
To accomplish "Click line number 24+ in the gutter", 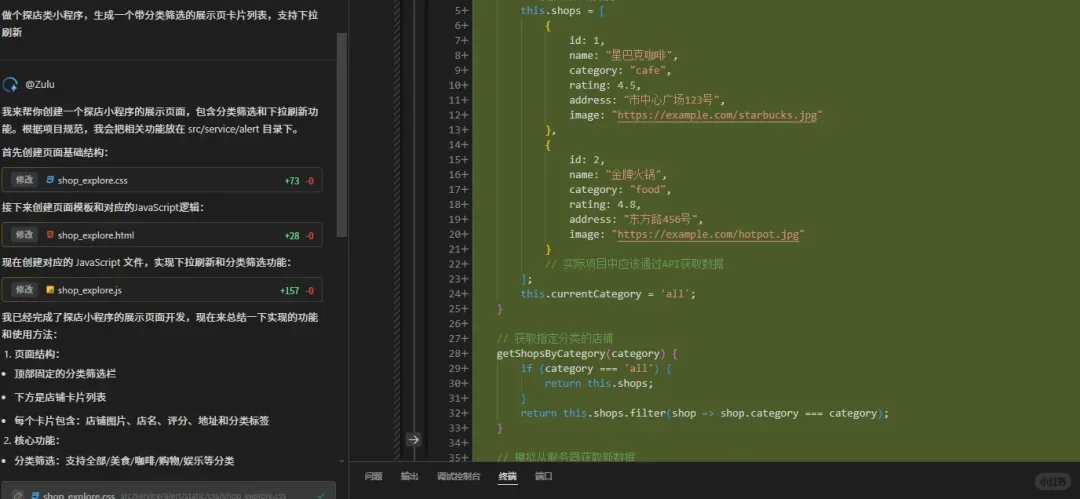I will tap(458, 294).
